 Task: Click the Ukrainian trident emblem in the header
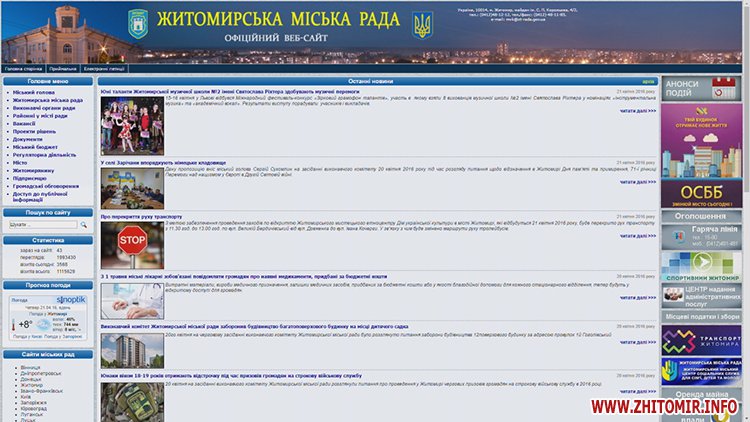423,24
